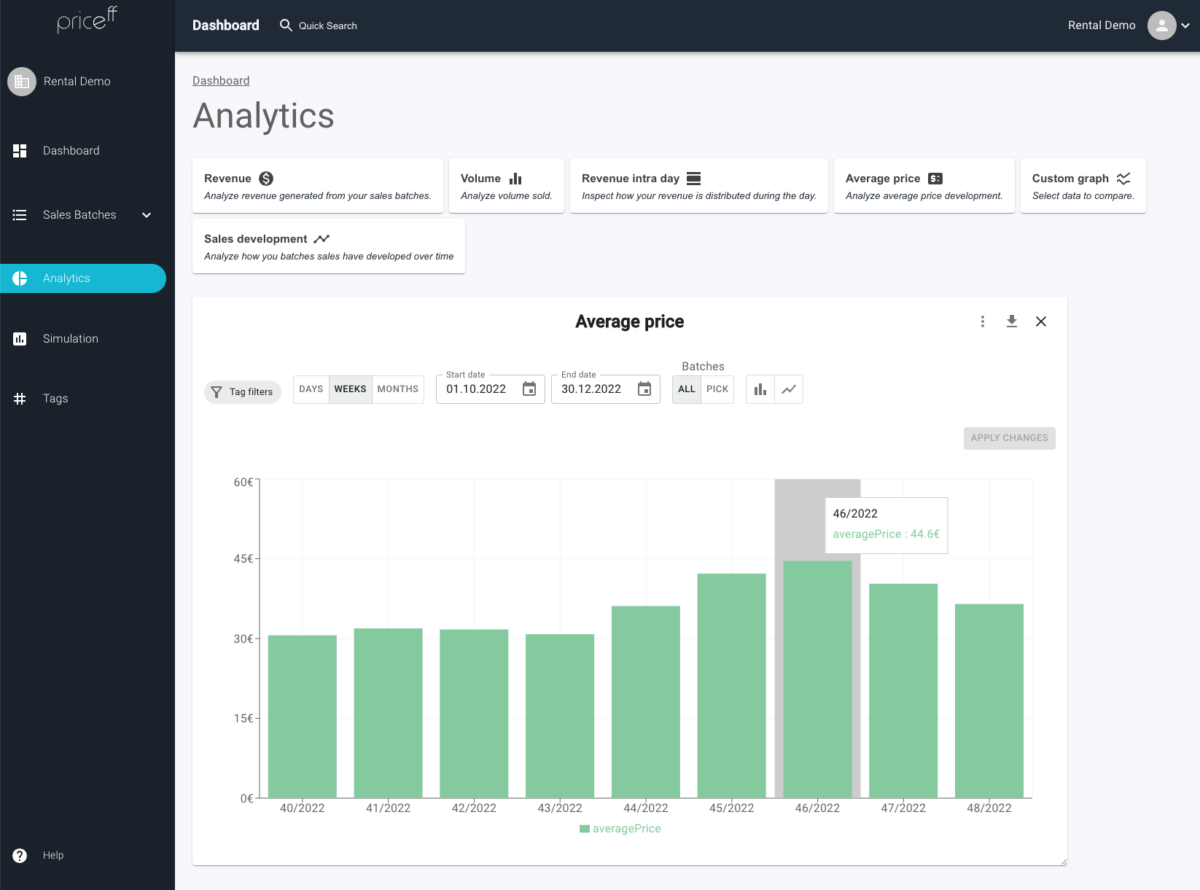The image size is (1200, 890).
Task: Go to the Simulation page
Action: tap(70, 338)
